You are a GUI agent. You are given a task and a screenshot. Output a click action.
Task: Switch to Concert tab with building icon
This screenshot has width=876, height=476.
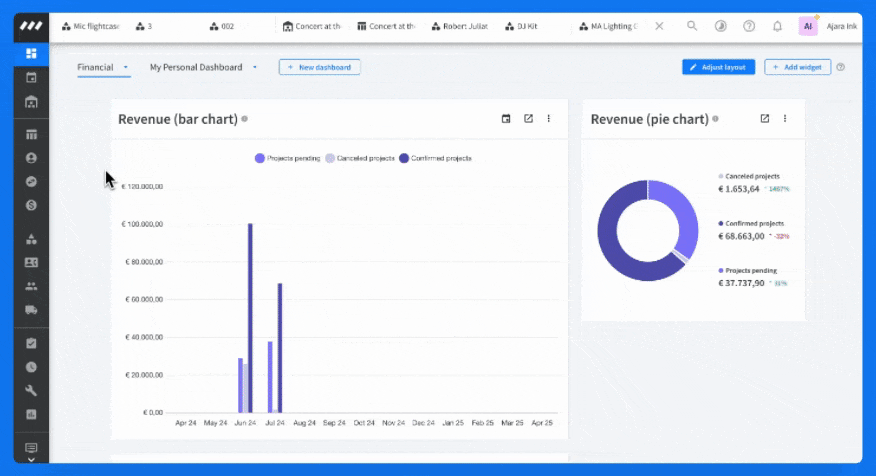[x=312, y=26]
